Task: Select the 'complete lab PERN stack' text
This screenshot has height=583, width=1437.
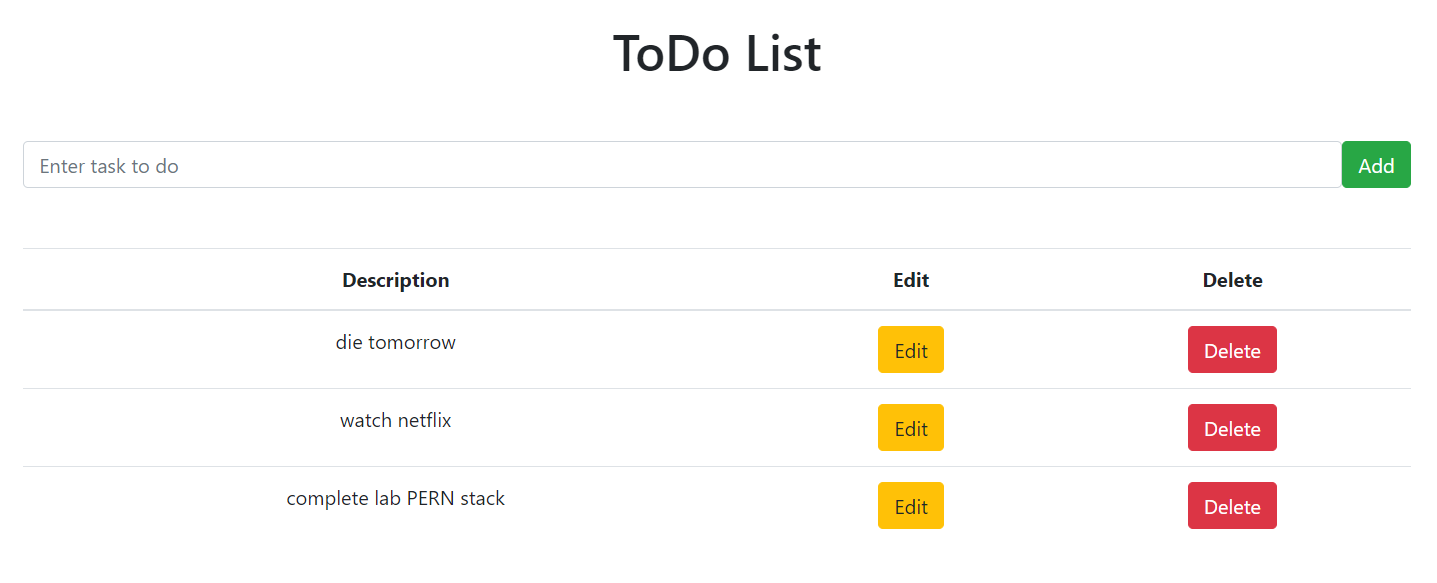Action: click(x=396, y=497)
